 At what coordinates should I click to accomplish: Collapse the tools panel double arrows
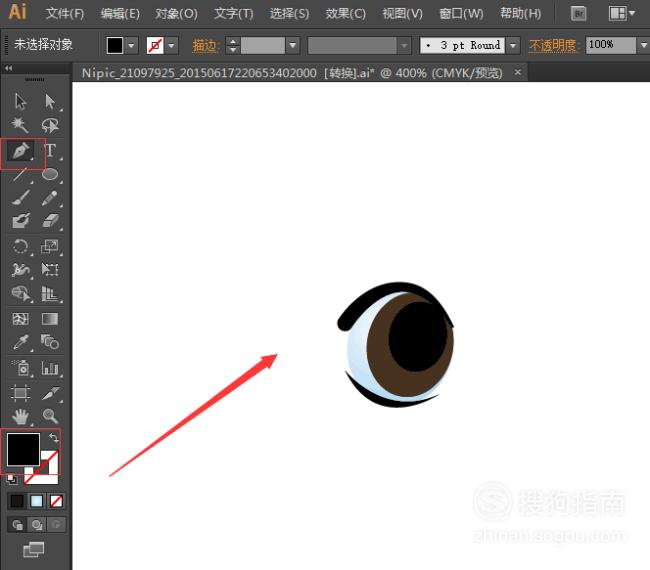coord(8,68)
